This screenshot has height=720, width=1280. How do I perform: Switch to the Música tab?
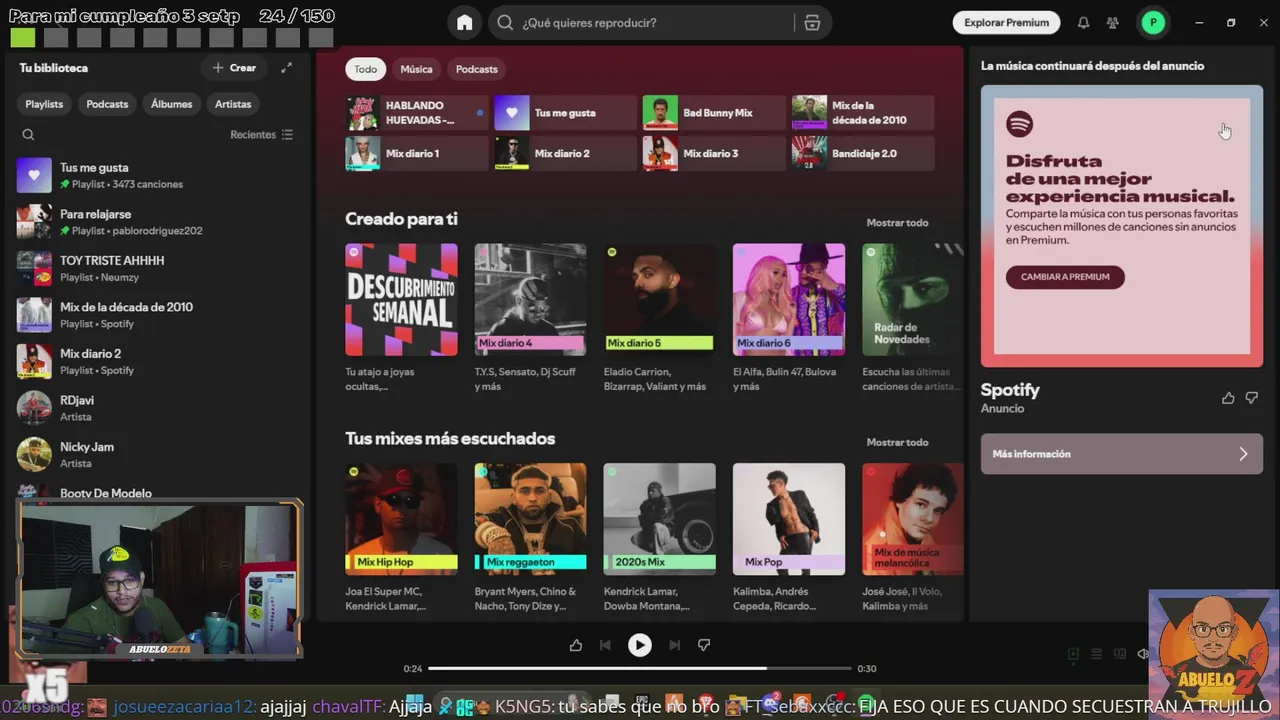pos(416,69)
